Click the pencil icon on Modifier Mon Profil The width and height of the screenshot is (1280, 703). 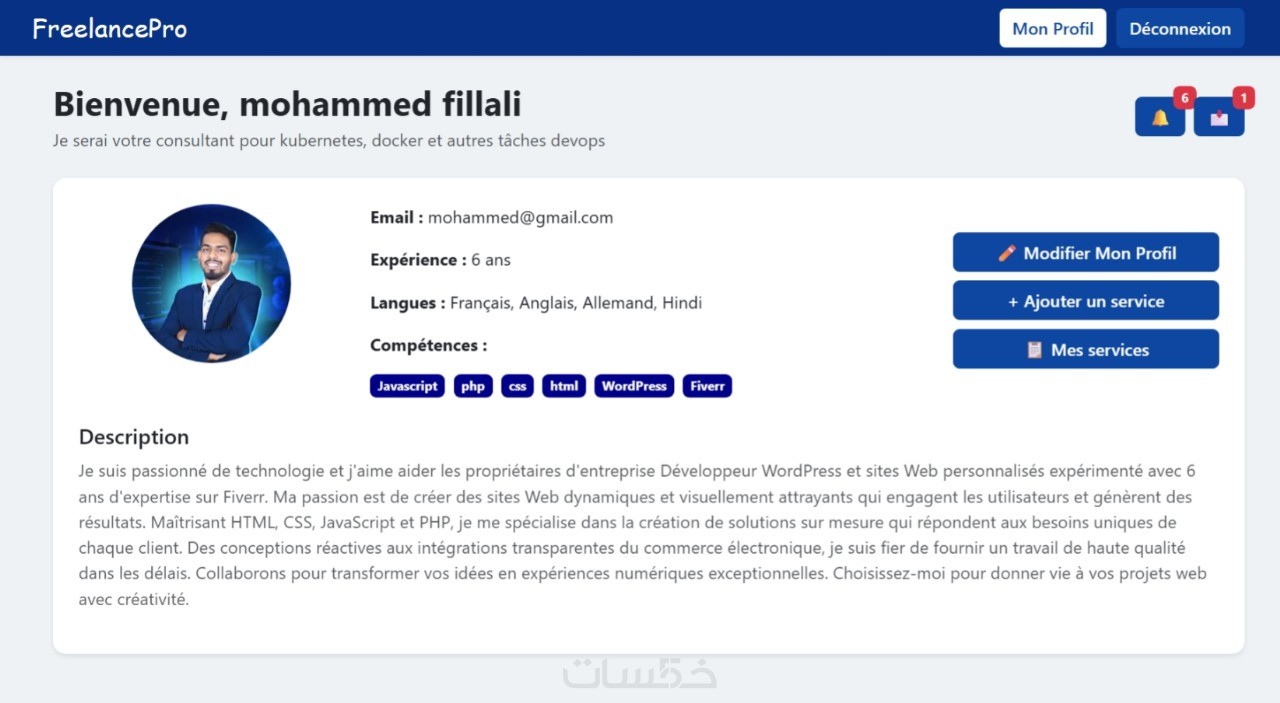(1007, 253)
